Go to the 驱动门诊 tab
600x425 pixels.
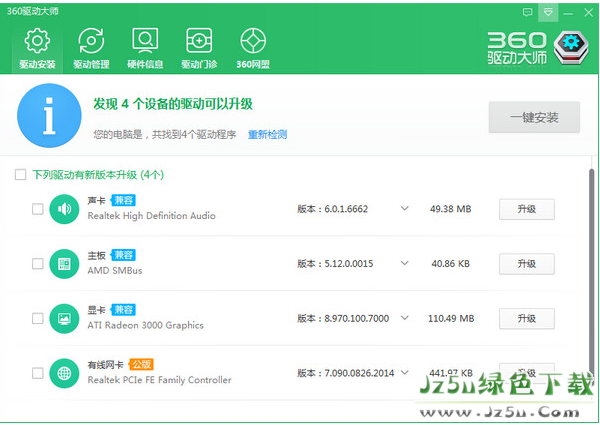point(199,48)
